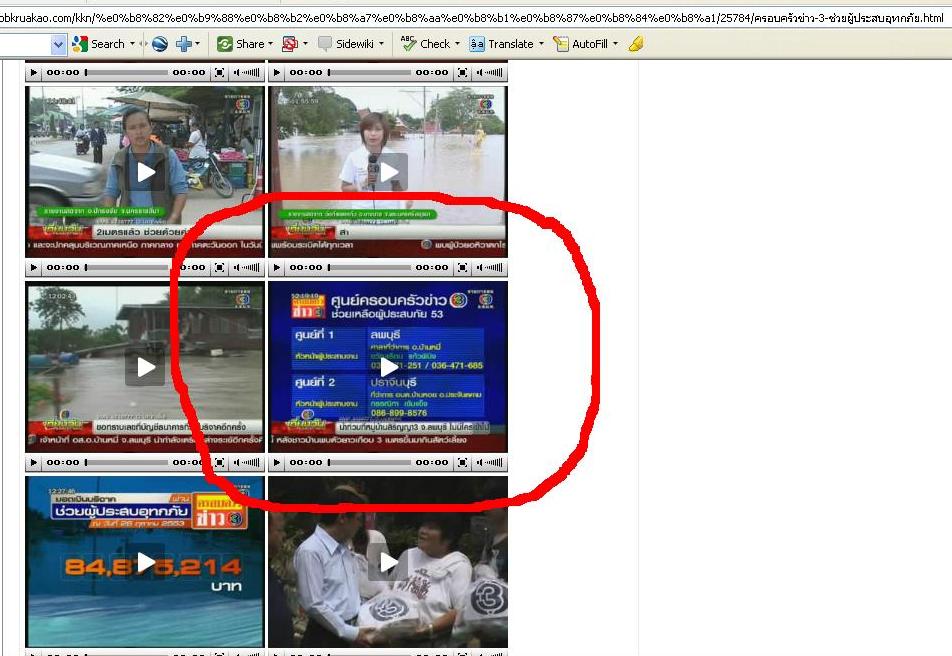Open the search box history dropdown
This screenshot has height=656, width=952.
pyautogui.click(x=58, y=44)
